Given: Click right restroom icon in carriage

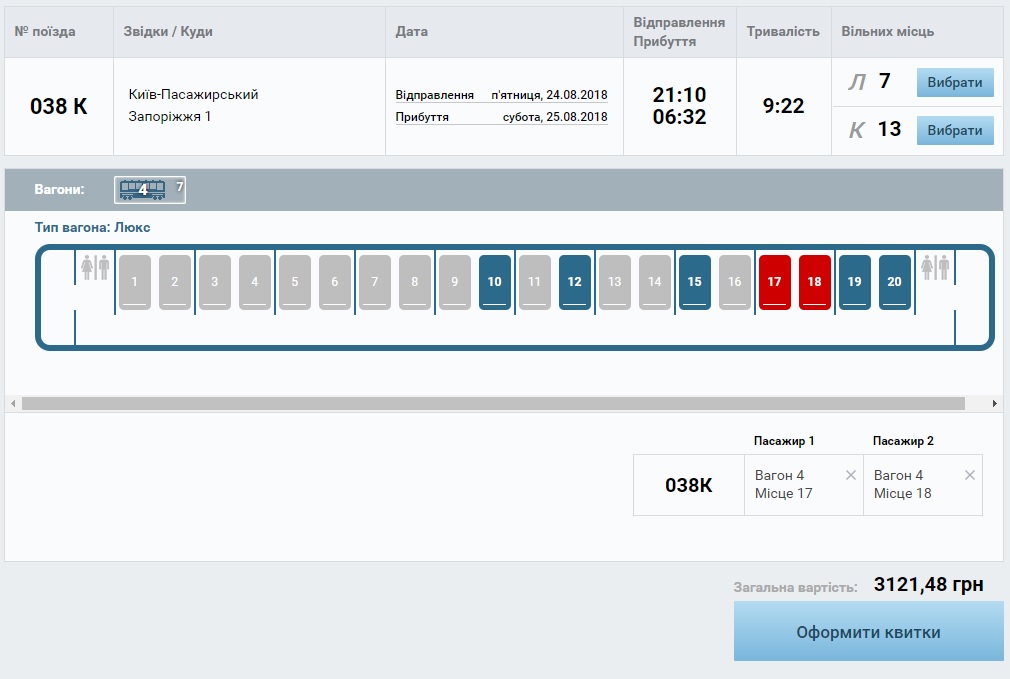Looking at the screenshot, I should point(934,268).
